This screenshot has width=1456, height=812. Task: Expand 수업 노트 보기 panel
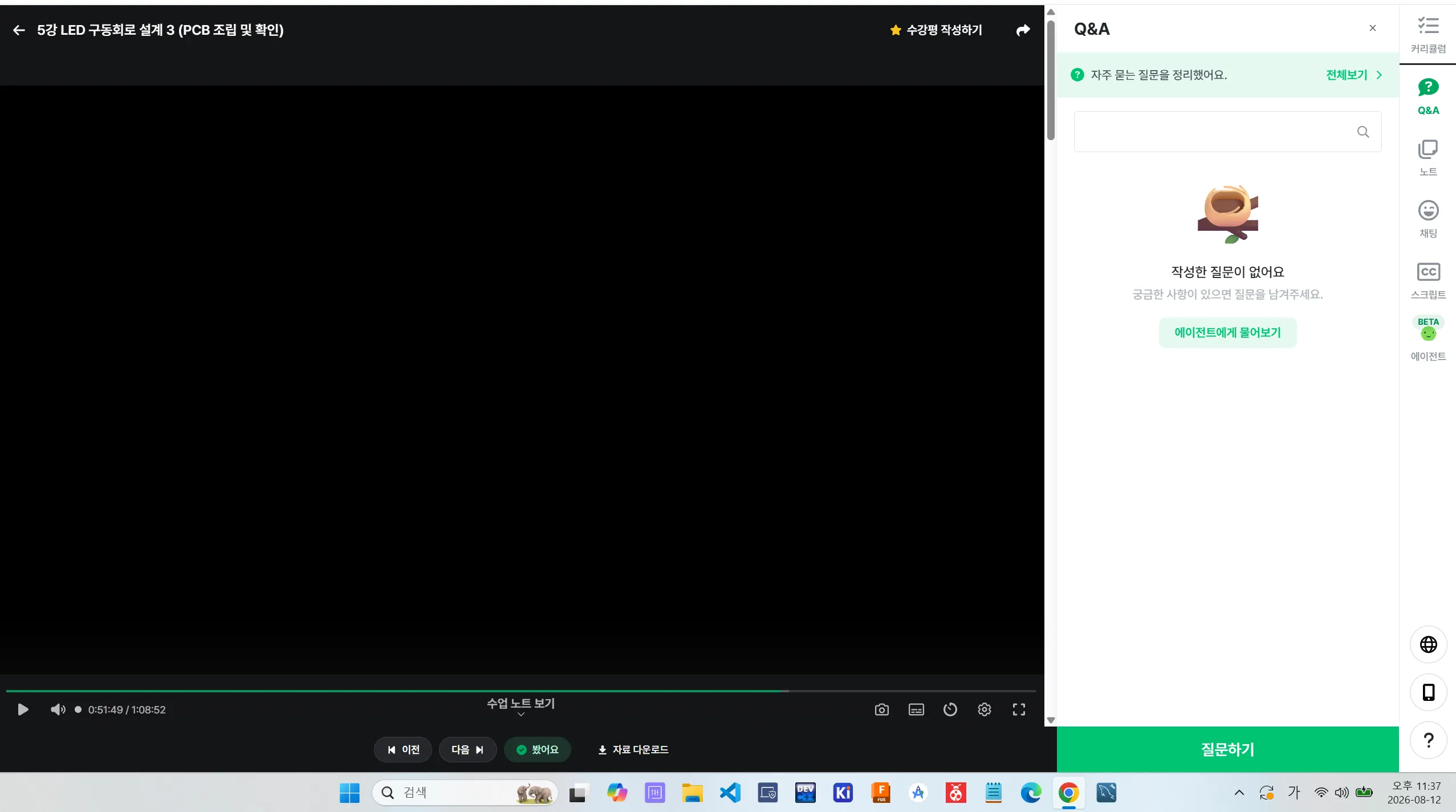(x=520, y=706)
